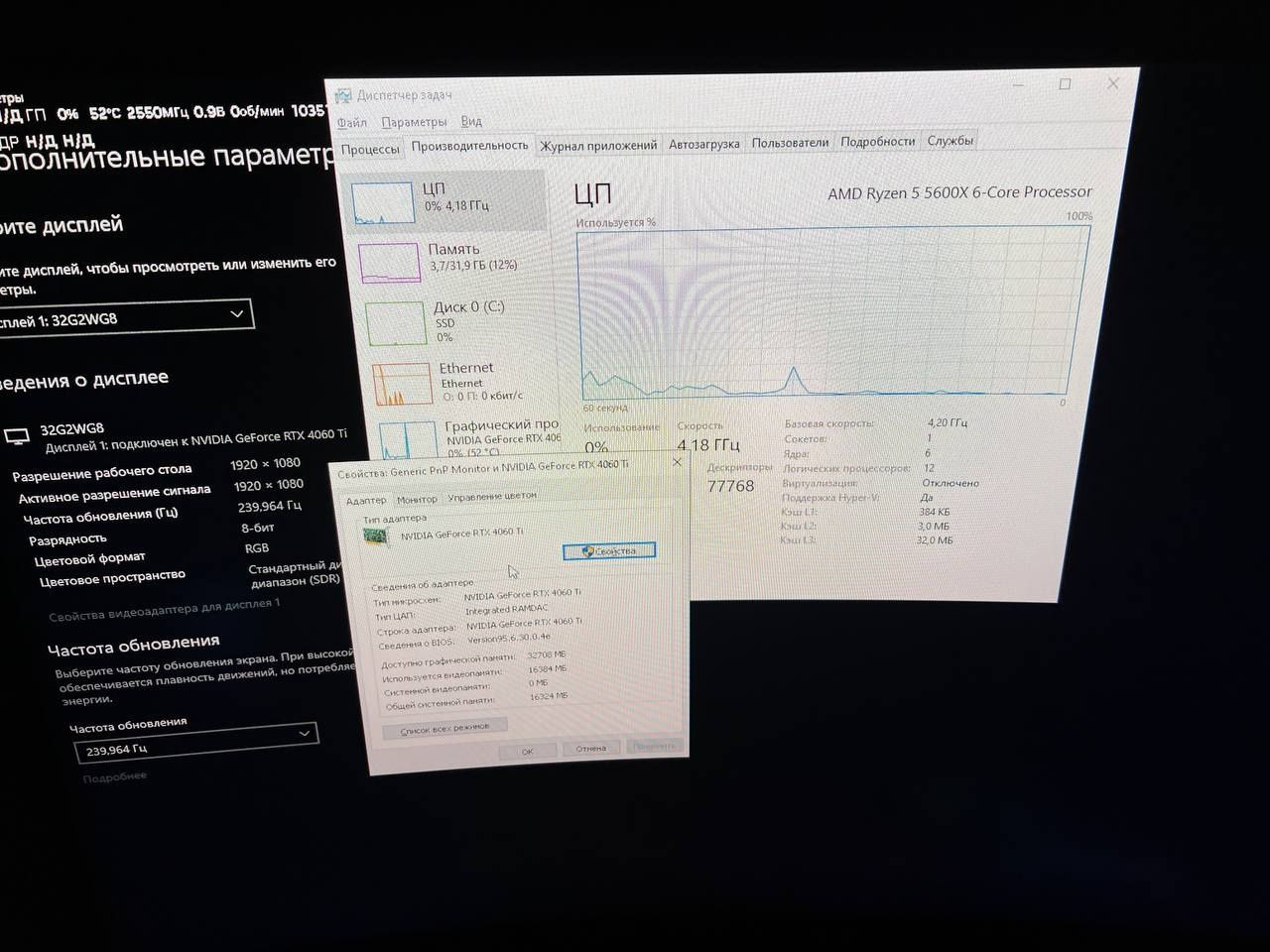
Task: Click the Цветовой формат value RGB
Action: pyautogui.click(x=257, y=547)
